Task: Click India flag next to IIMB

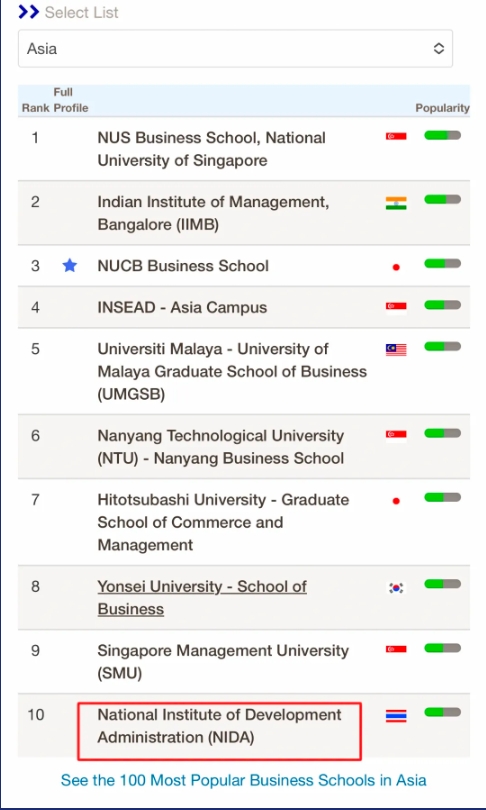Action: click(x=396, y=203)
